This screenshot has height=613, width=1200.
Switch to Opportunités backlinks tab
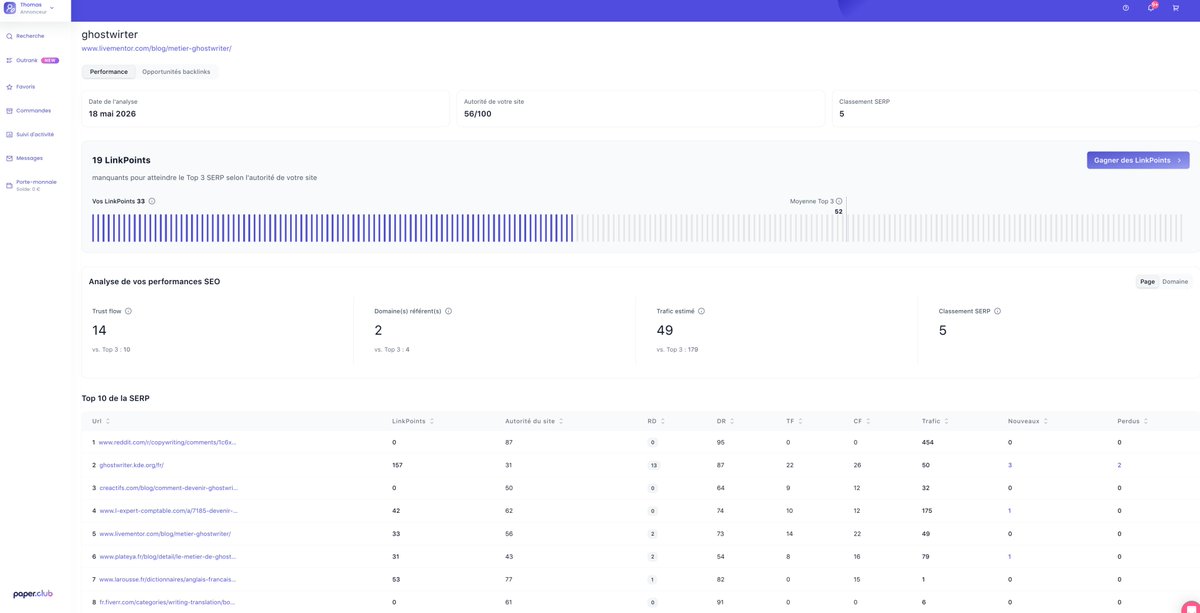click(x=176, y=72)
